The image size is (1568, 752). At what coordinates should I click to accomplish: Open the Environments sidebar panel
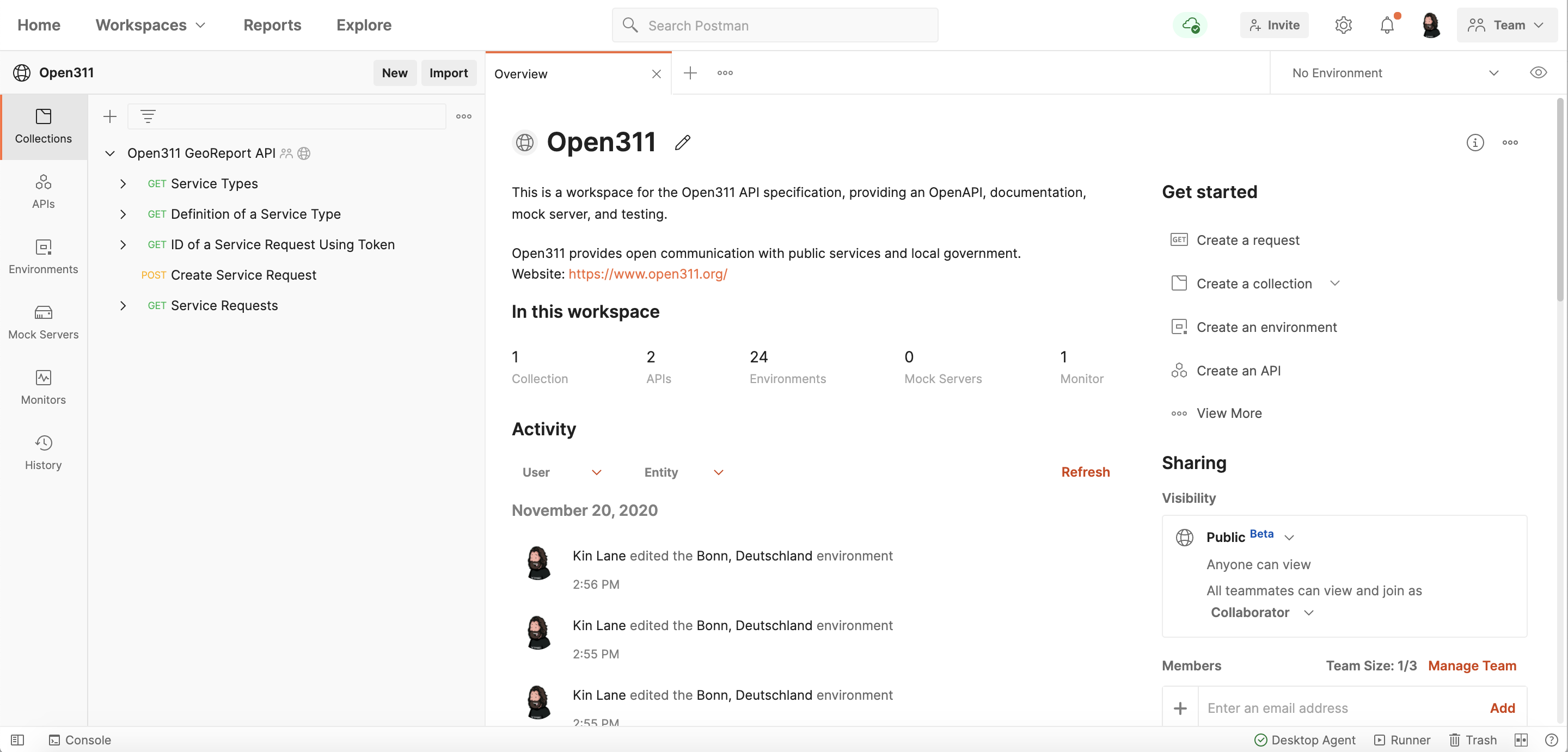click(43, 257)
